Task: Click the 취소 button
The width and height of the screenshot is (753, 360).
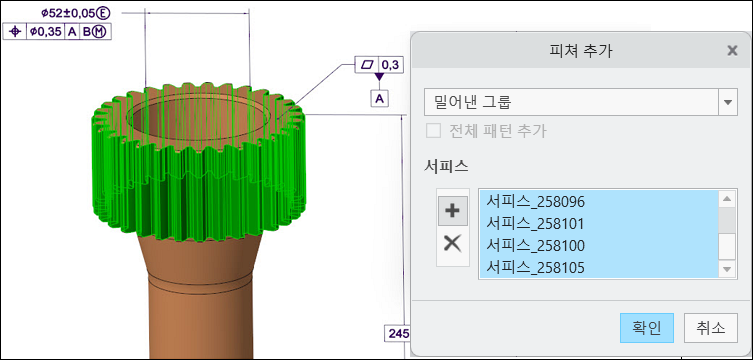Action: coord(710,328)
